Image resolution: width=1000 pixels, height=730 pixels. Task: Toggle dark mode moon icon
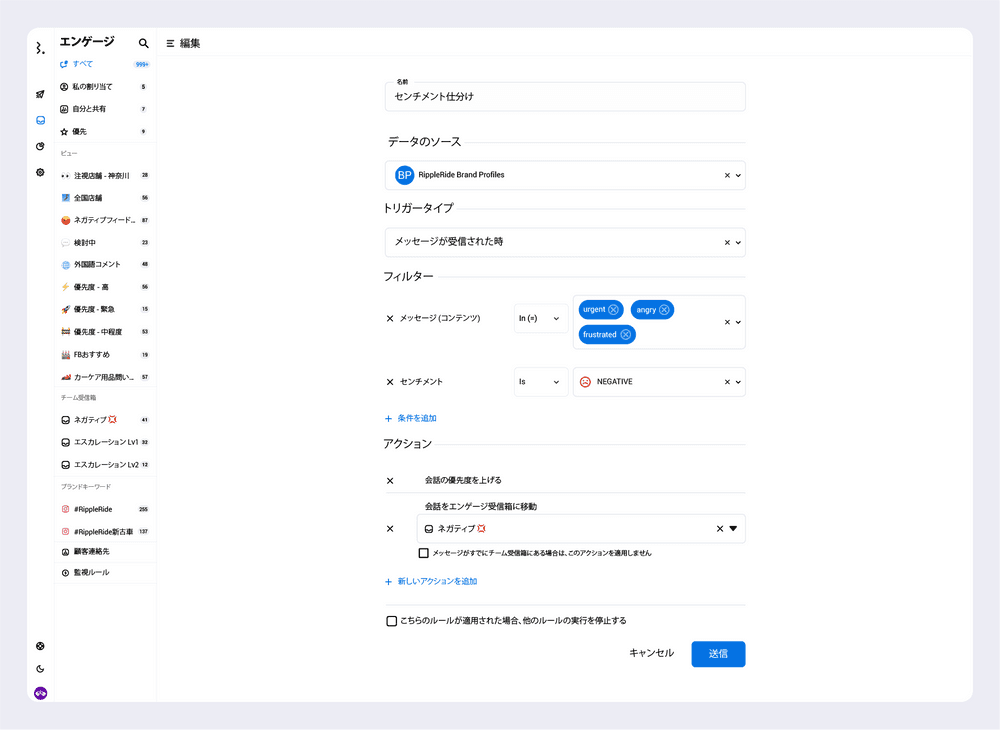(x=40, y=669)
